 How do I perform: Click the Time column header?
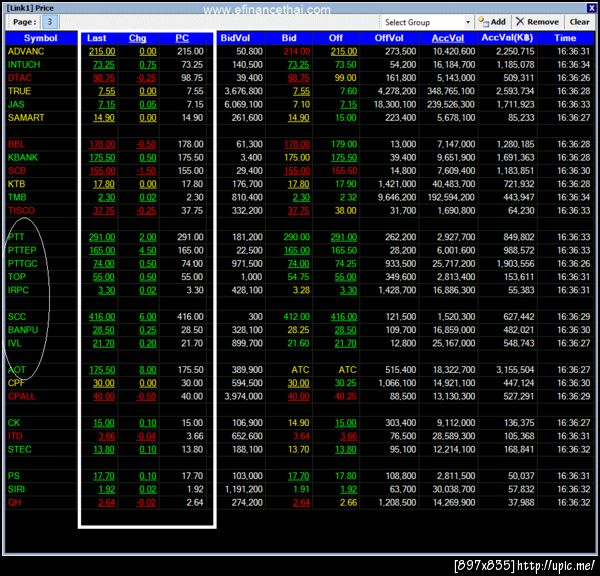(565, 38)
